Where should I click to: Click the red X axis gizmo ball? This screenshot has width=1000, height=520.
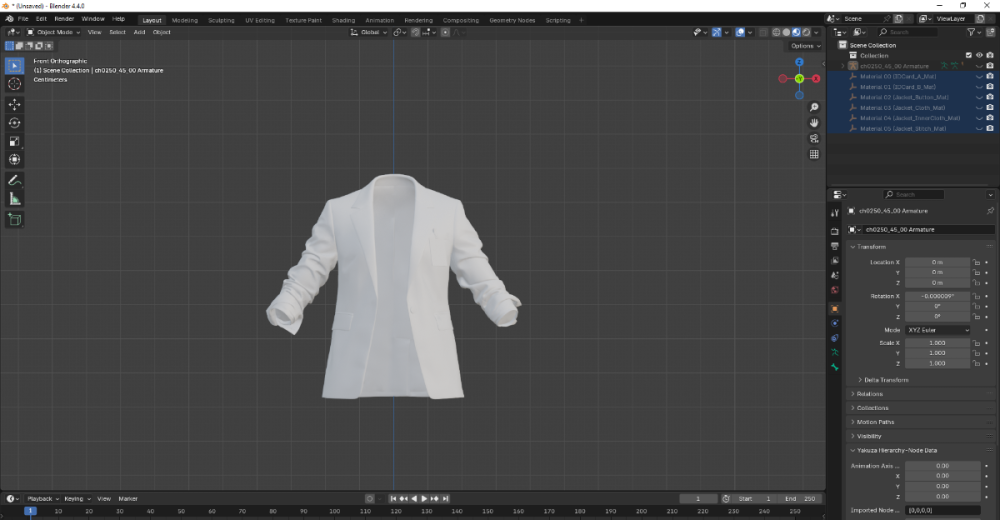click(x=816, y=78)
